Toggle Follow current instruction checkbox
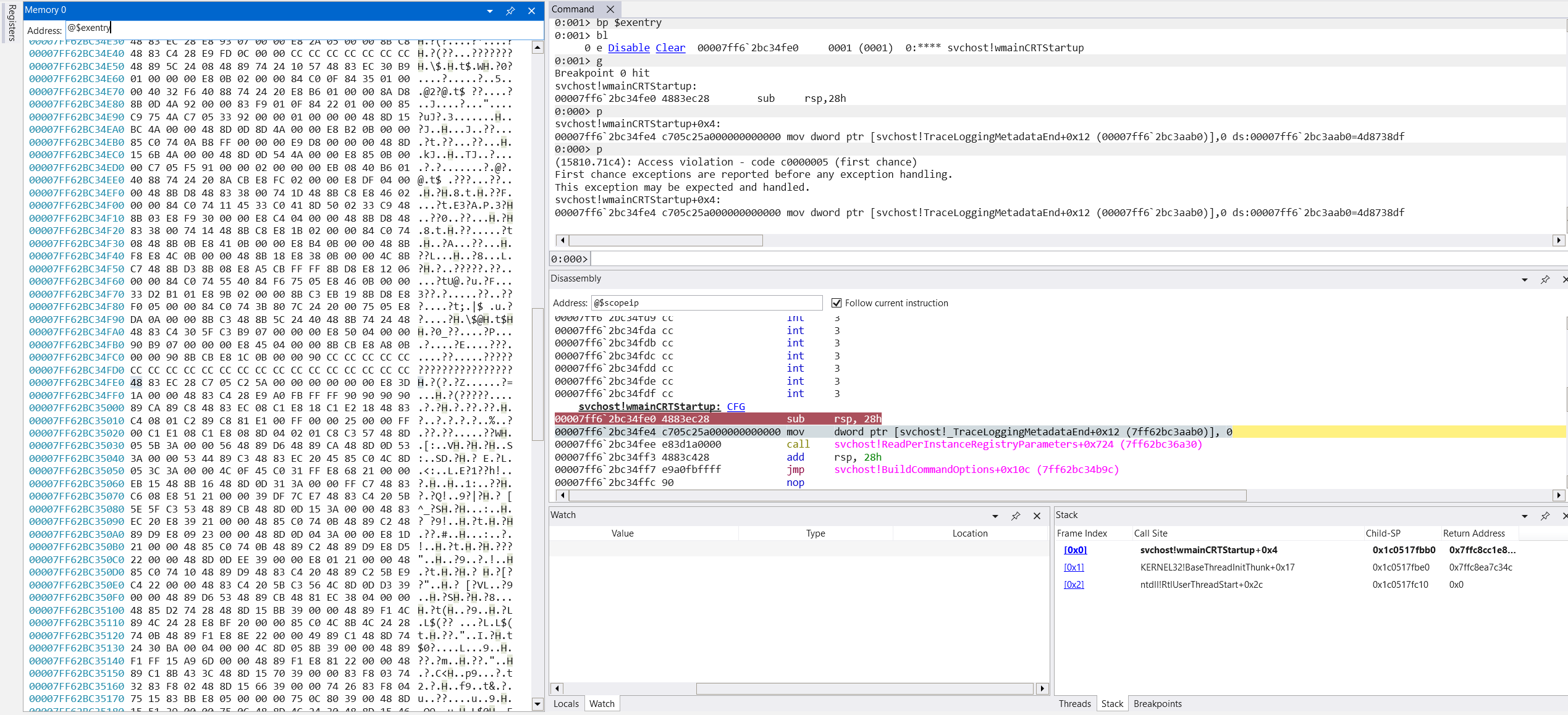Image resolution: width=1568 pixels, height=715 pixels. pos(837,303)
